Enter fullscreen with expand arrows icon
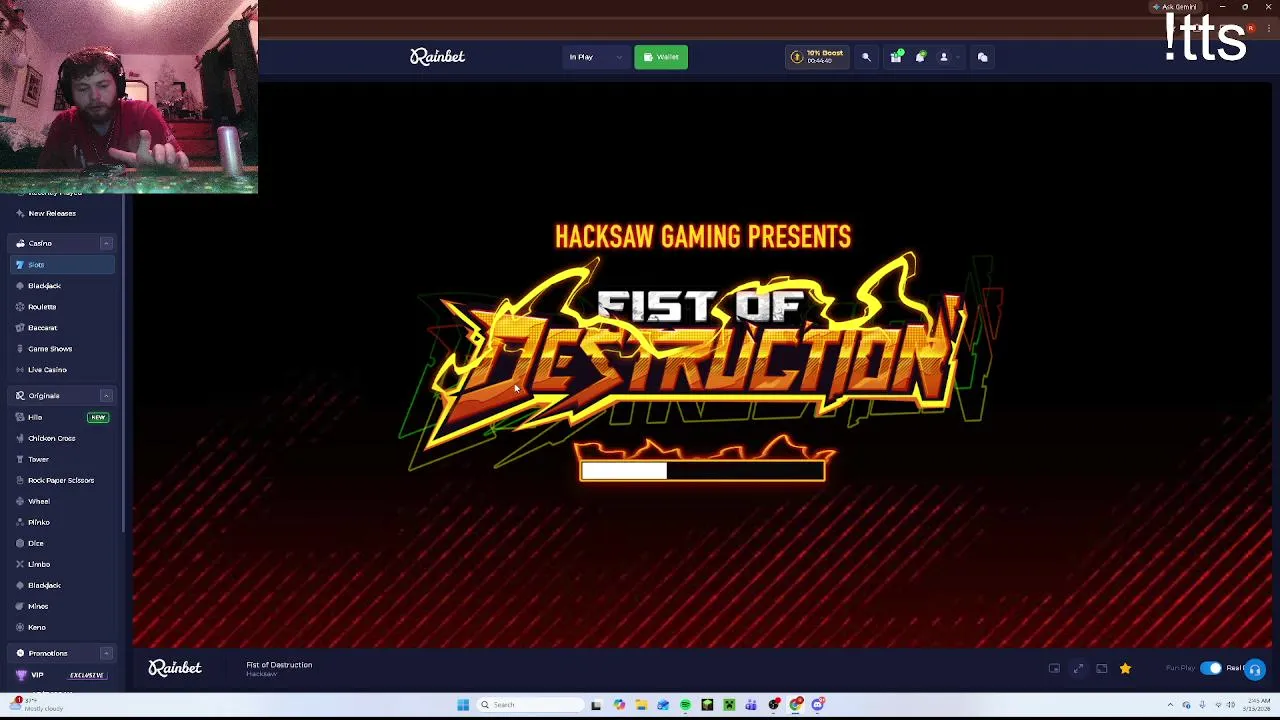This screenshot has width=1280, height=720. point(1078,668)
